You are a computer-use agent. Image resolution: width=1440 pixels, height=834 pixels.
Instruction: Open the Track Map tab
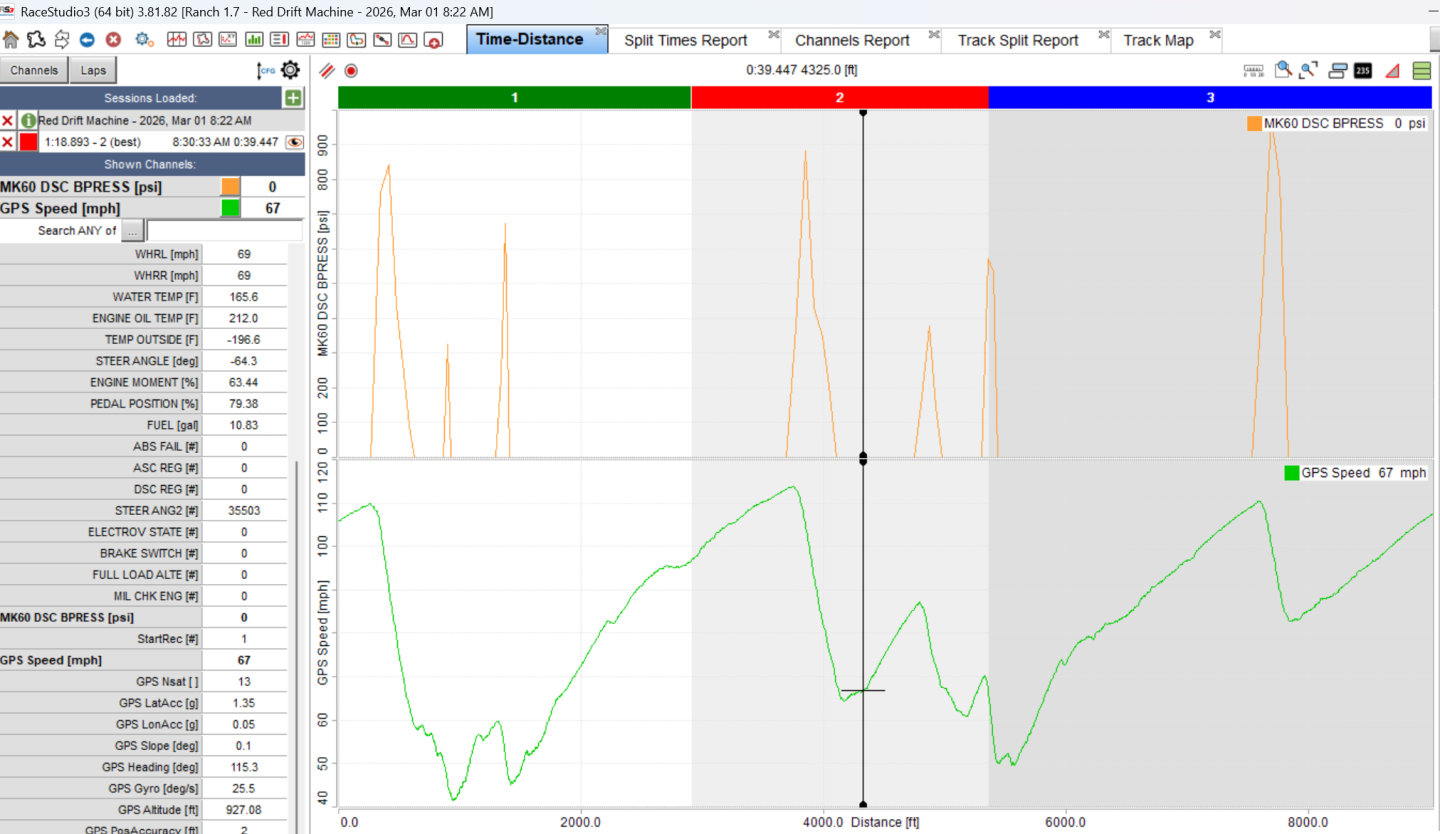coord(1157,40)
